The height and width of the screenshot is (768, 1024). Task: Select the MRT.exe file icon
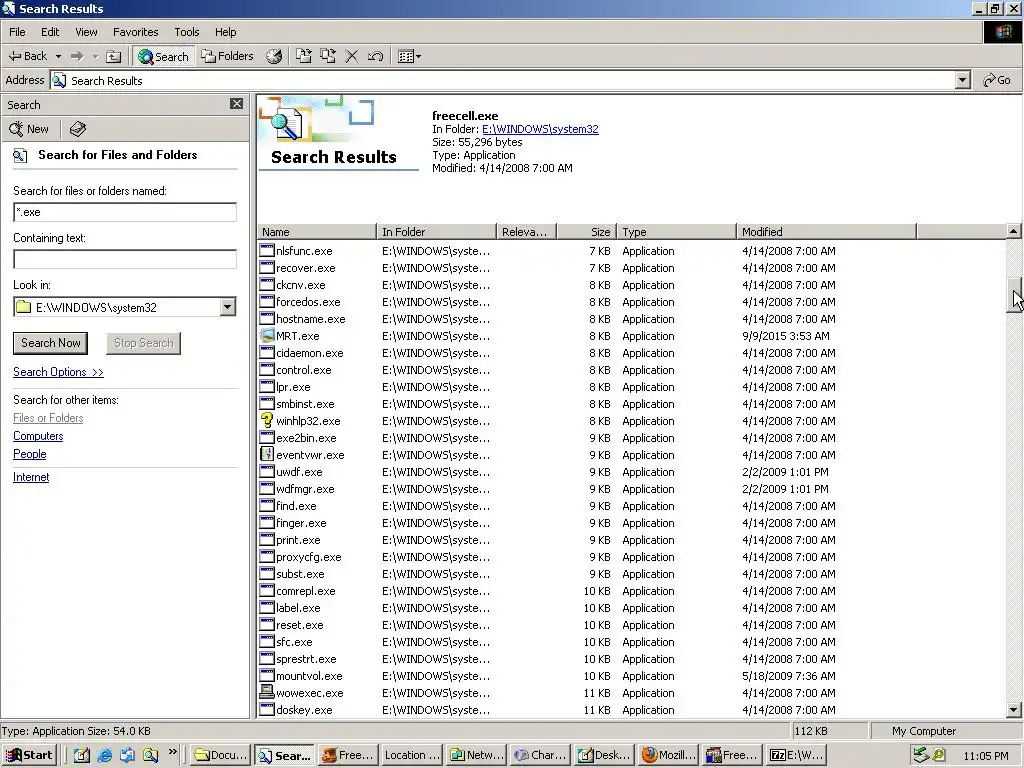click(266, 336)
